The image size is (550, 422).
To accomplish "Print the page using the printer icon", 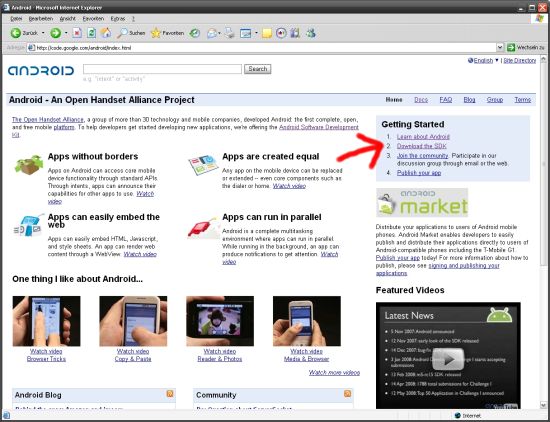I will coord(229,33).
